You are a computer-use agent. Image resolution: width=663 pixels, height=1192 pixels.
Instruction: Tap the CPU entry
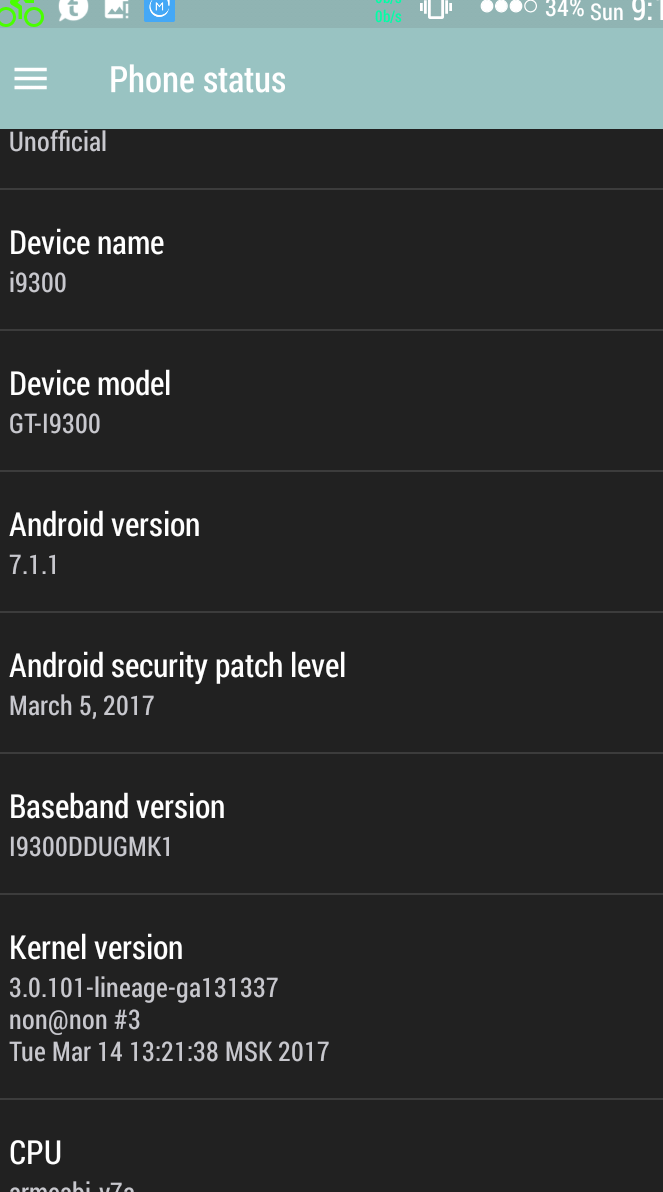[x=332, y=1146]
